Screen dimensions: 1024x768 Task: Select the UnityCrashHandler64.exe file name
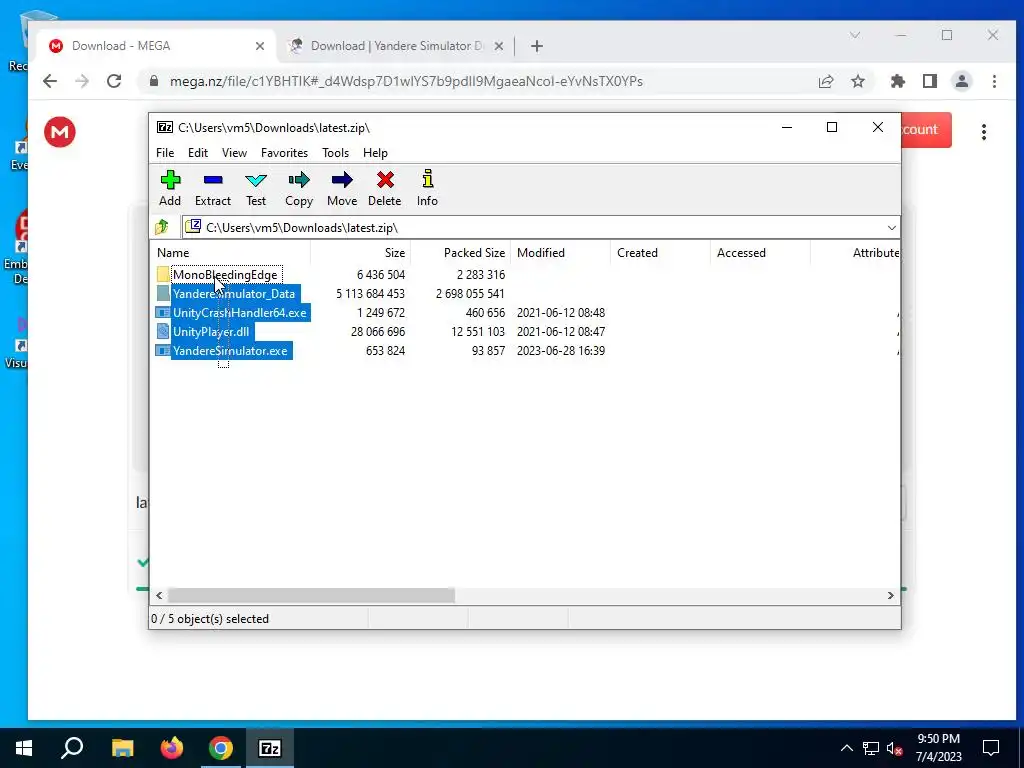pyautogui.click(x=240, y=312)
